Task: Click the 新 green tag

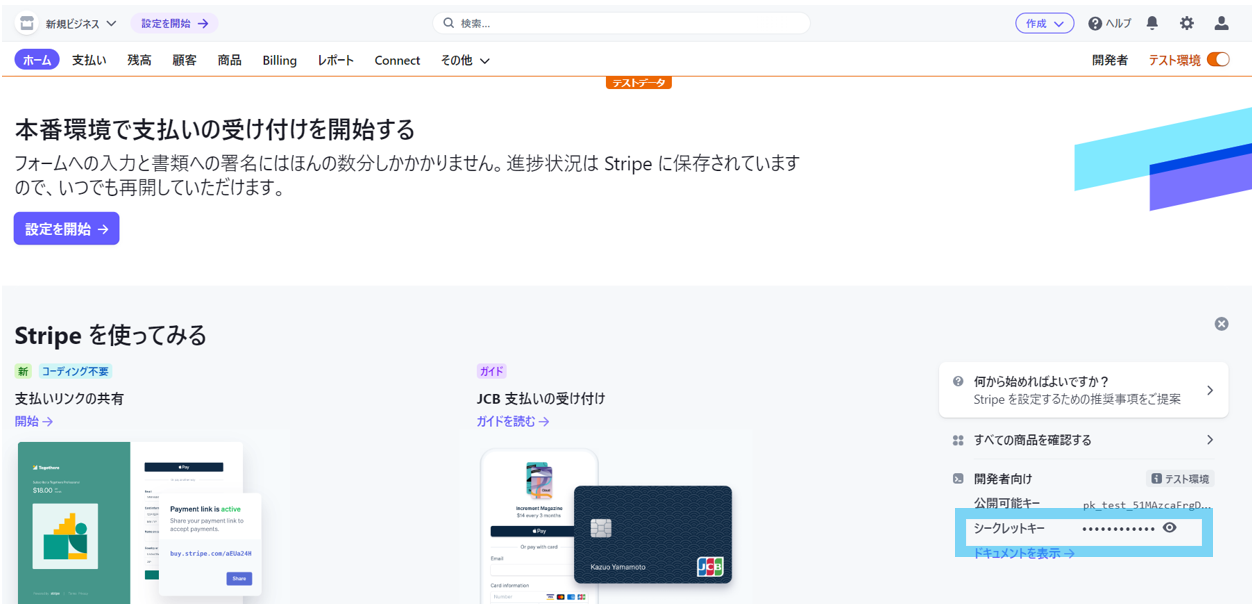Action: pyautogui.click(x=23, y=371)
